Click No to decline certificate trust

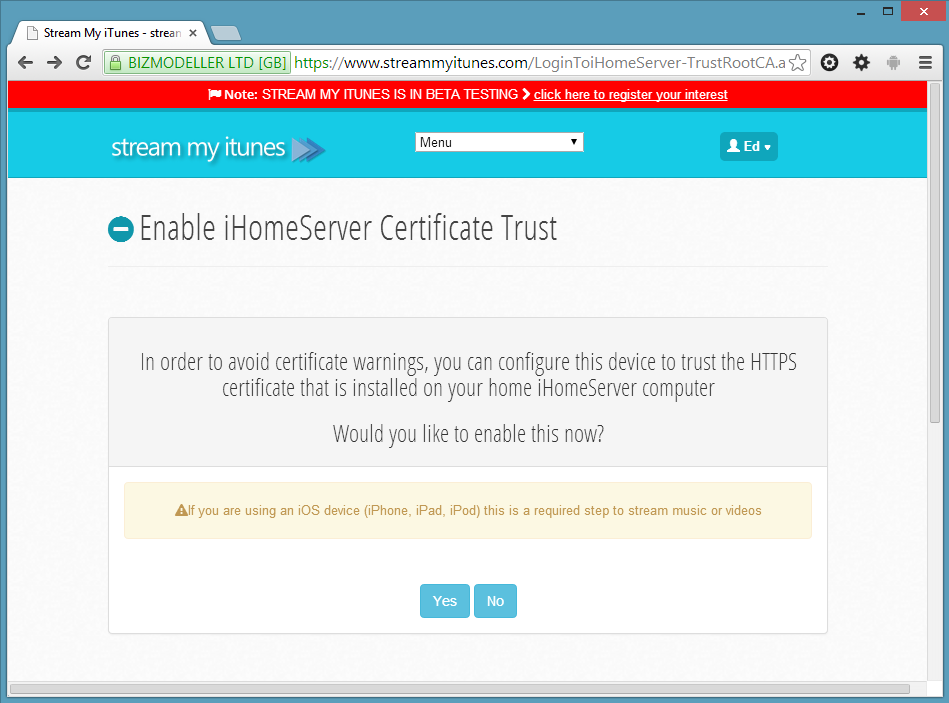(x=495, y=601)
